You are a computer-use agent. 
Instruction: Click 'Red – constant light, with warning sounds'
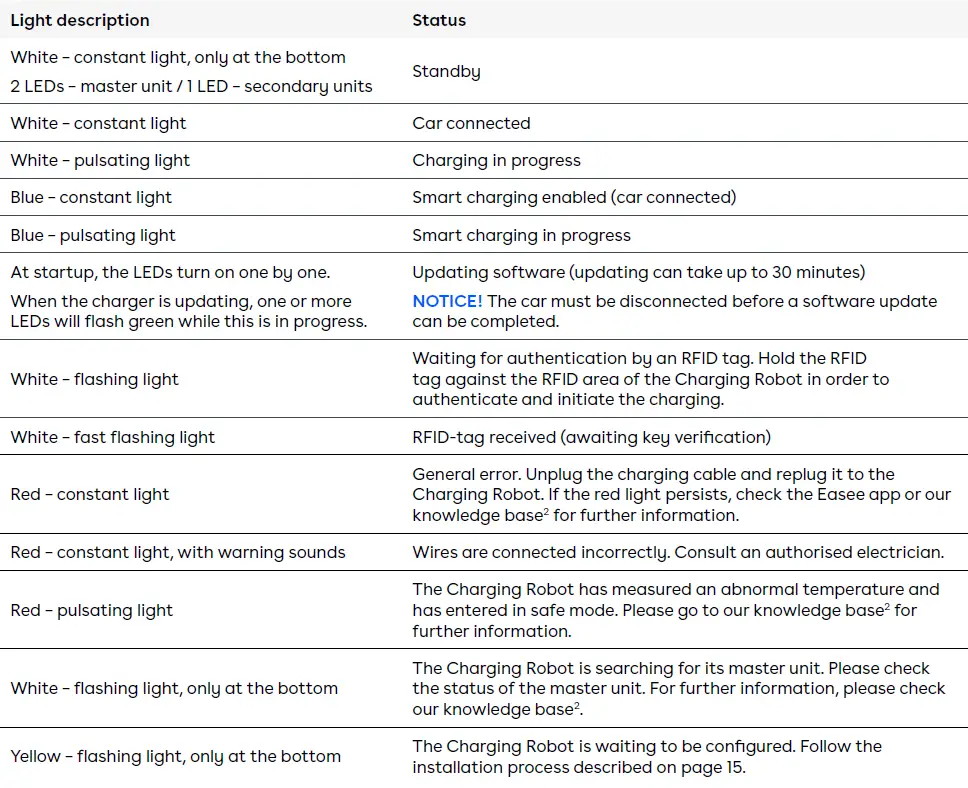tap(178, 553)
